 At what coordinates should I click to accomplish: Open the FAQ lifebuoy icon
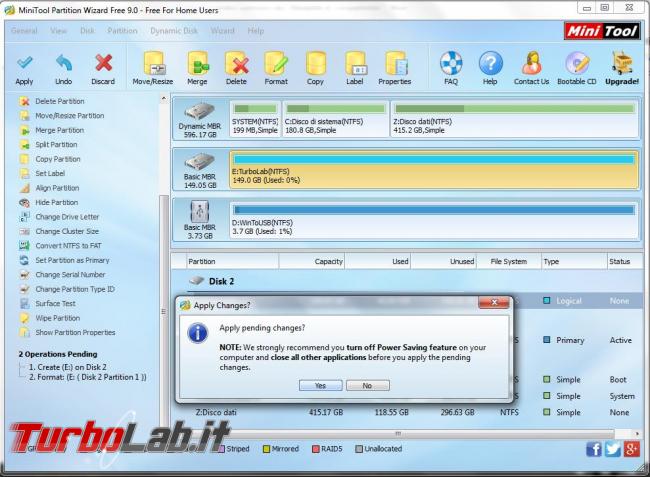tap(451, 63)
